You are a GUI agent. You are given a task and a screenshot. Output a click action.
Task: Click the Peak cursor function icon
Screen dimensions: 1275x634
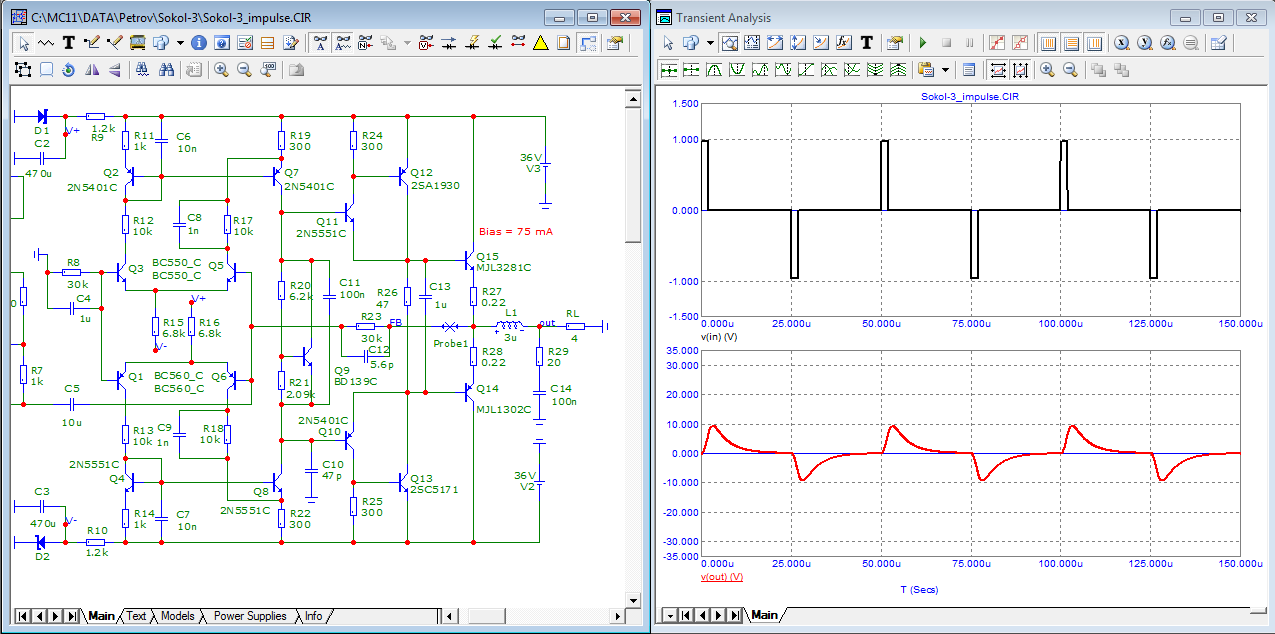coord(715,70)
